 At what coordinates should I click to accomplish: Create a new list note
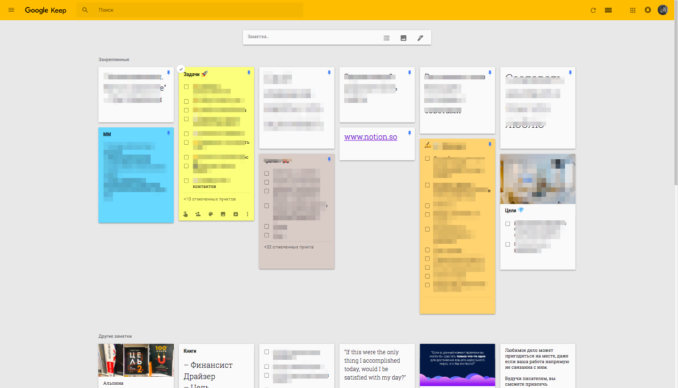(387, 38)
